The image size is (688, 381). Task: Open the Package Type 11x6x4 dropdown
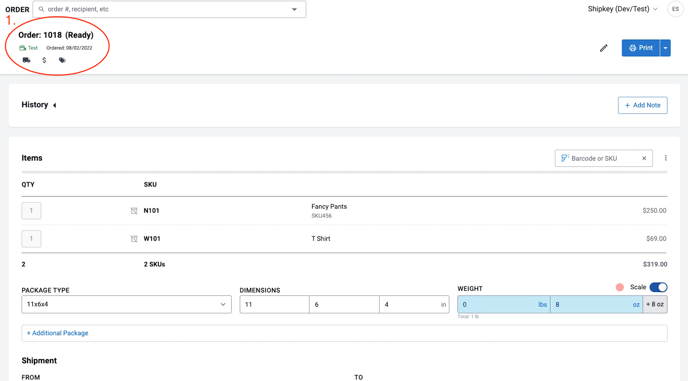[x=126, y=304]
